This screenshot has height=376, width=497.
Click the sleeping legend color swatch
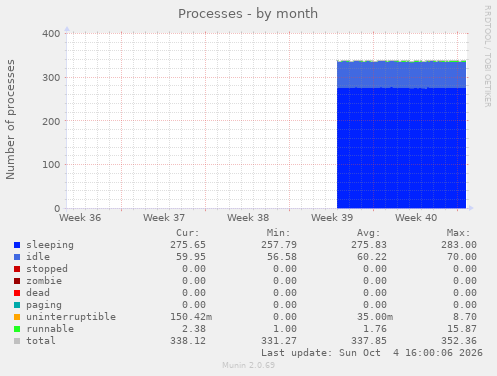(x=17, y=245)
